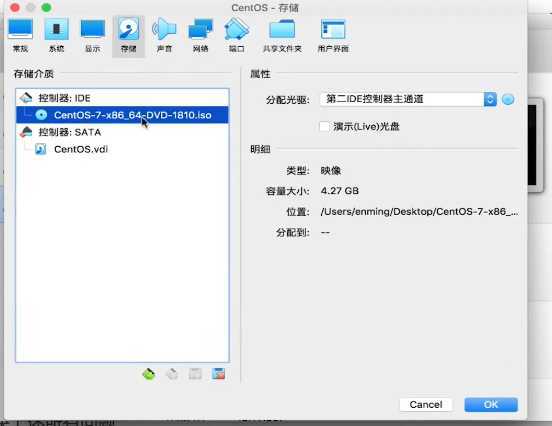Click the dropdown arrows of the optical drive selector
This screenshot has width=552, height=426.
490,99
